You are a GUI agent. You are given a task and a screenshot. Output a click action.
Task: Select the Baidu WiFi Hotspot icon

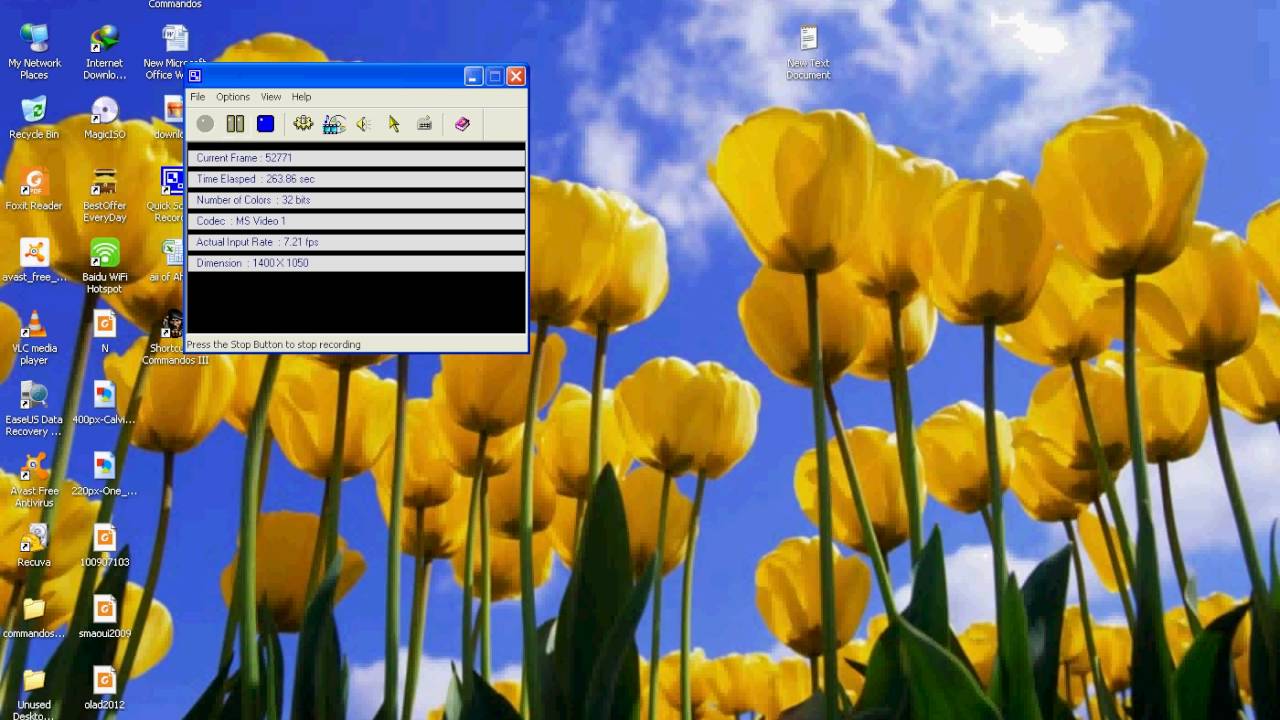tap(104, 266)
